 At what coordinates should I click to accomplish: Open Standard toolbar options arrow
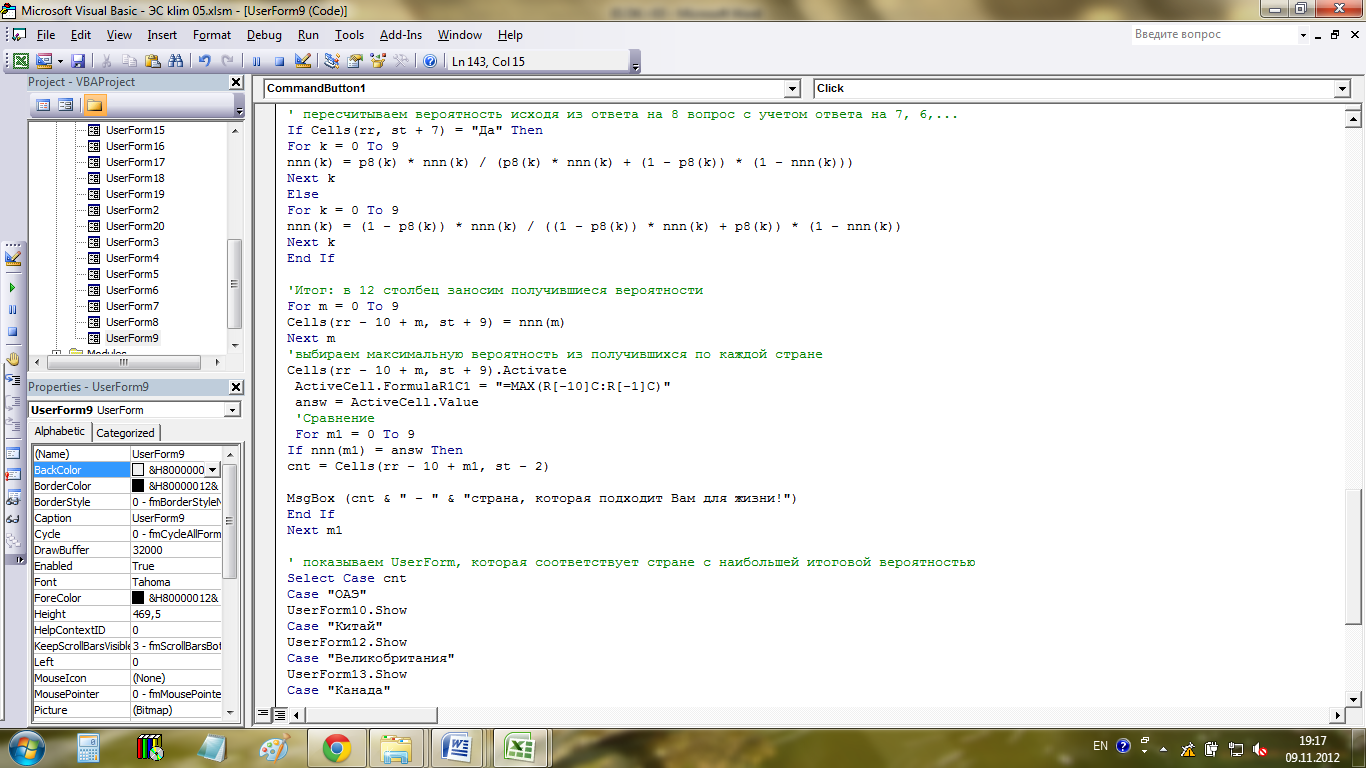point(637,66)
